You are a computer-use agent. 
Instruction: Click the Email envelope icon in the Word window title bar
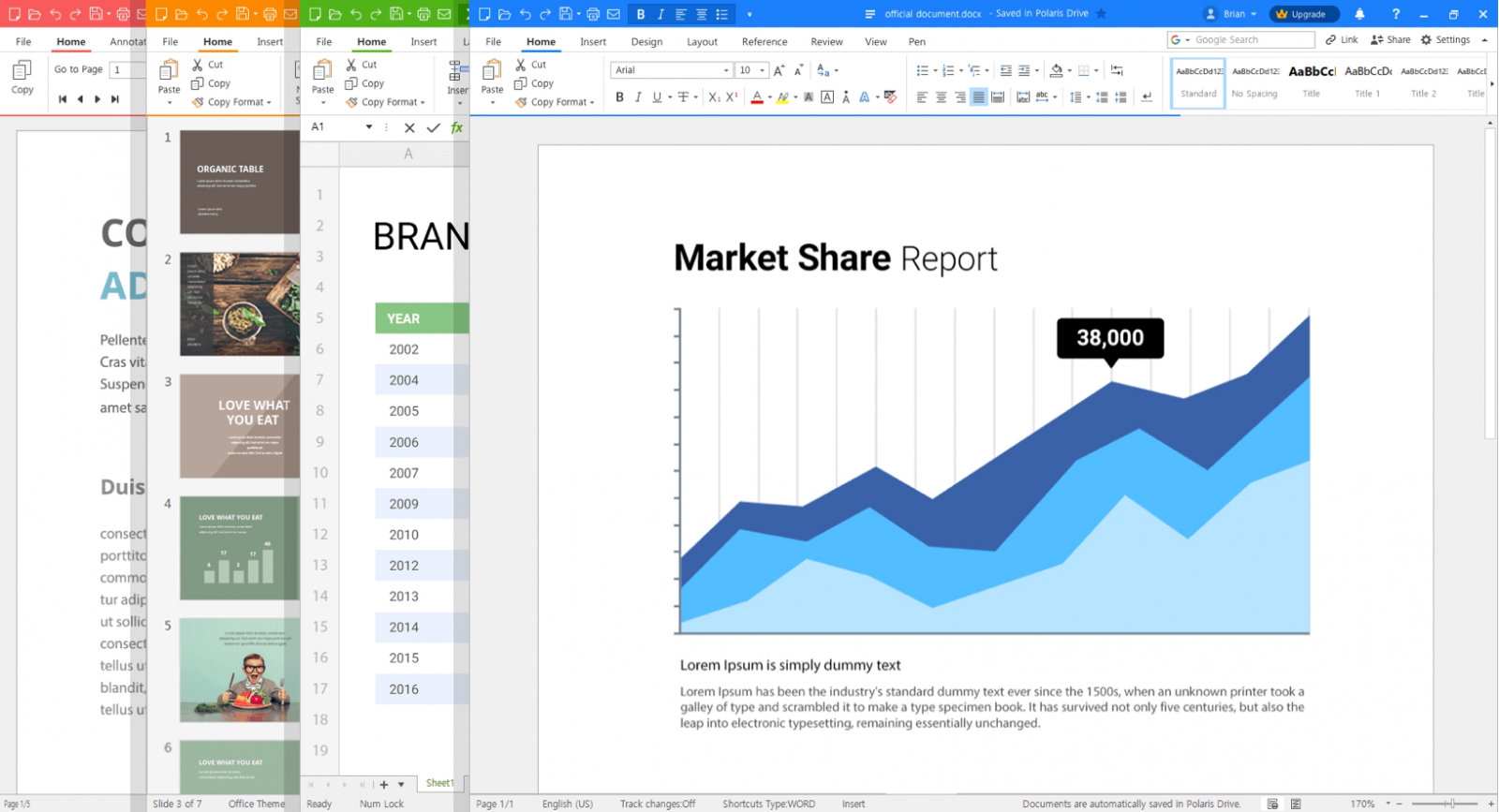click(x=614, y=14)
